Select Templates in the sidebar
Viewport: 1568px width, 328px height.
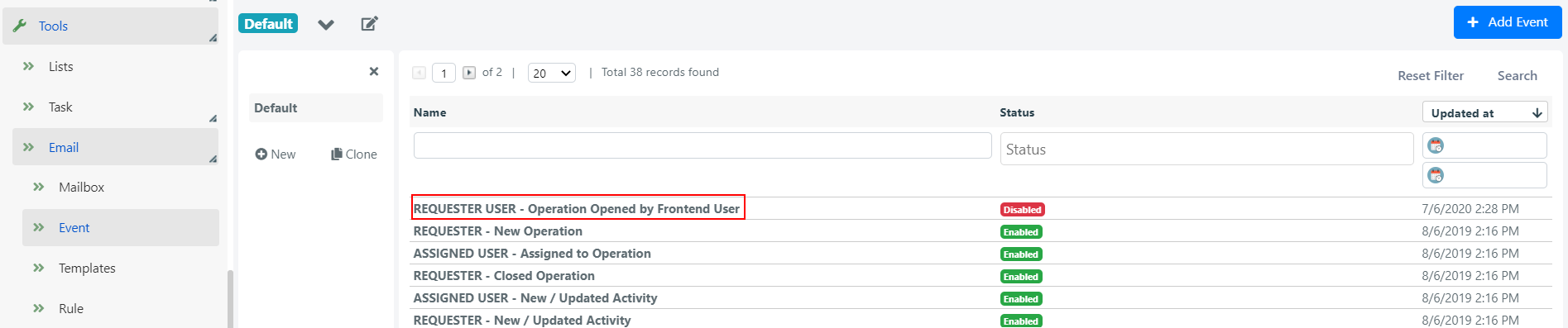(x=87, y=269)
